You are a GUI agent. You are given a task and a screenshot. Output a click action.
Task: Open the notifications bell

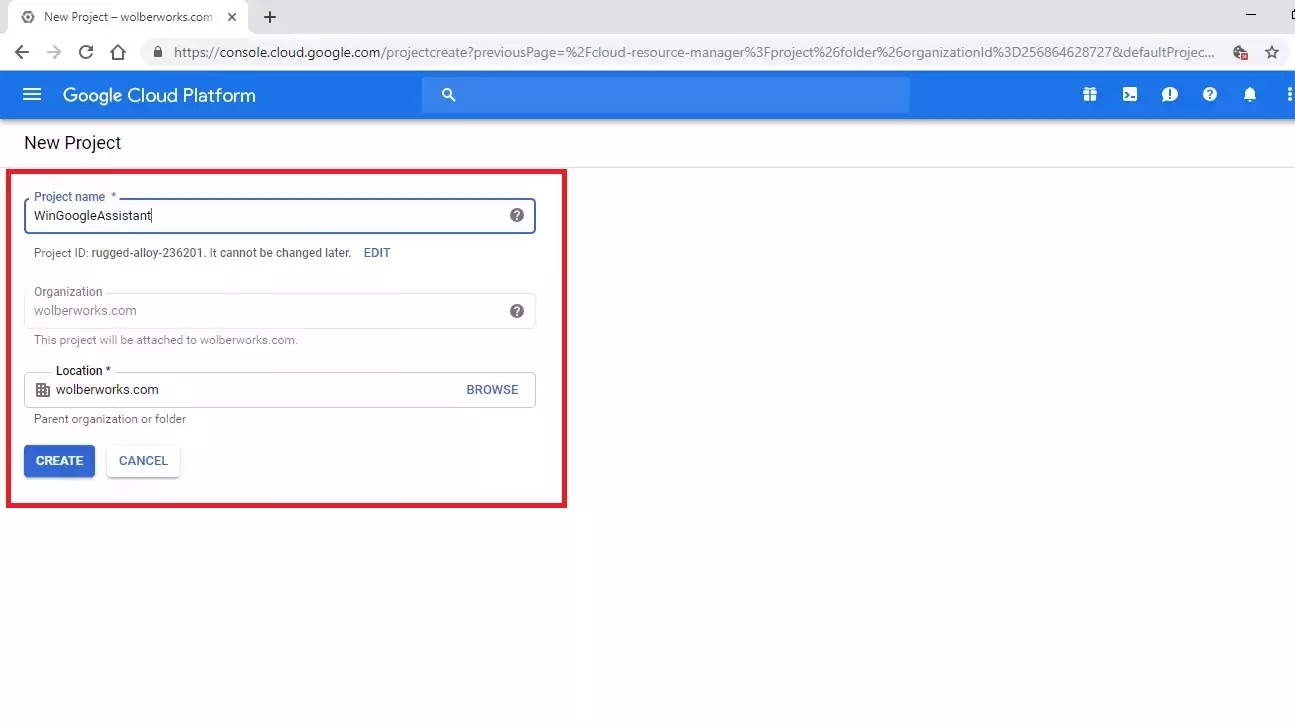(1249, 95)
